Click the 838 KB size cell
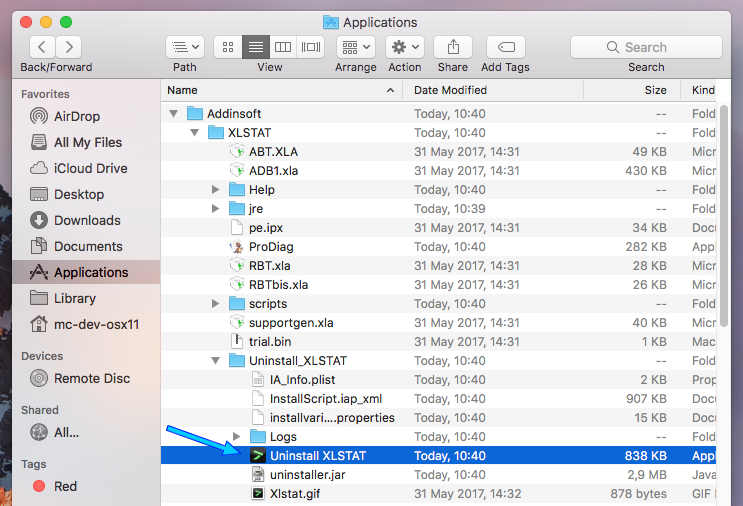This screenshot has width=743, height=506. [x=645, y=456]
